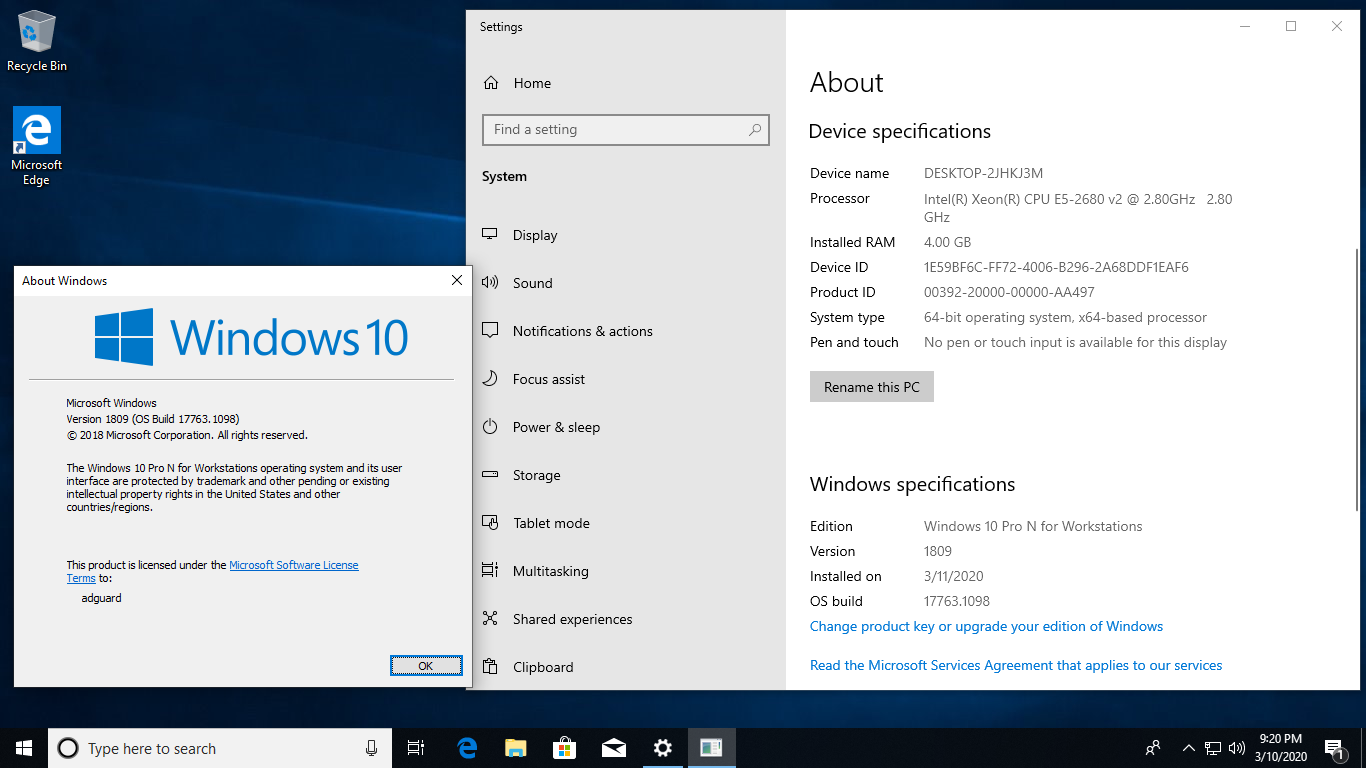Click the Installed RAM value 4.00 GB

947,242
